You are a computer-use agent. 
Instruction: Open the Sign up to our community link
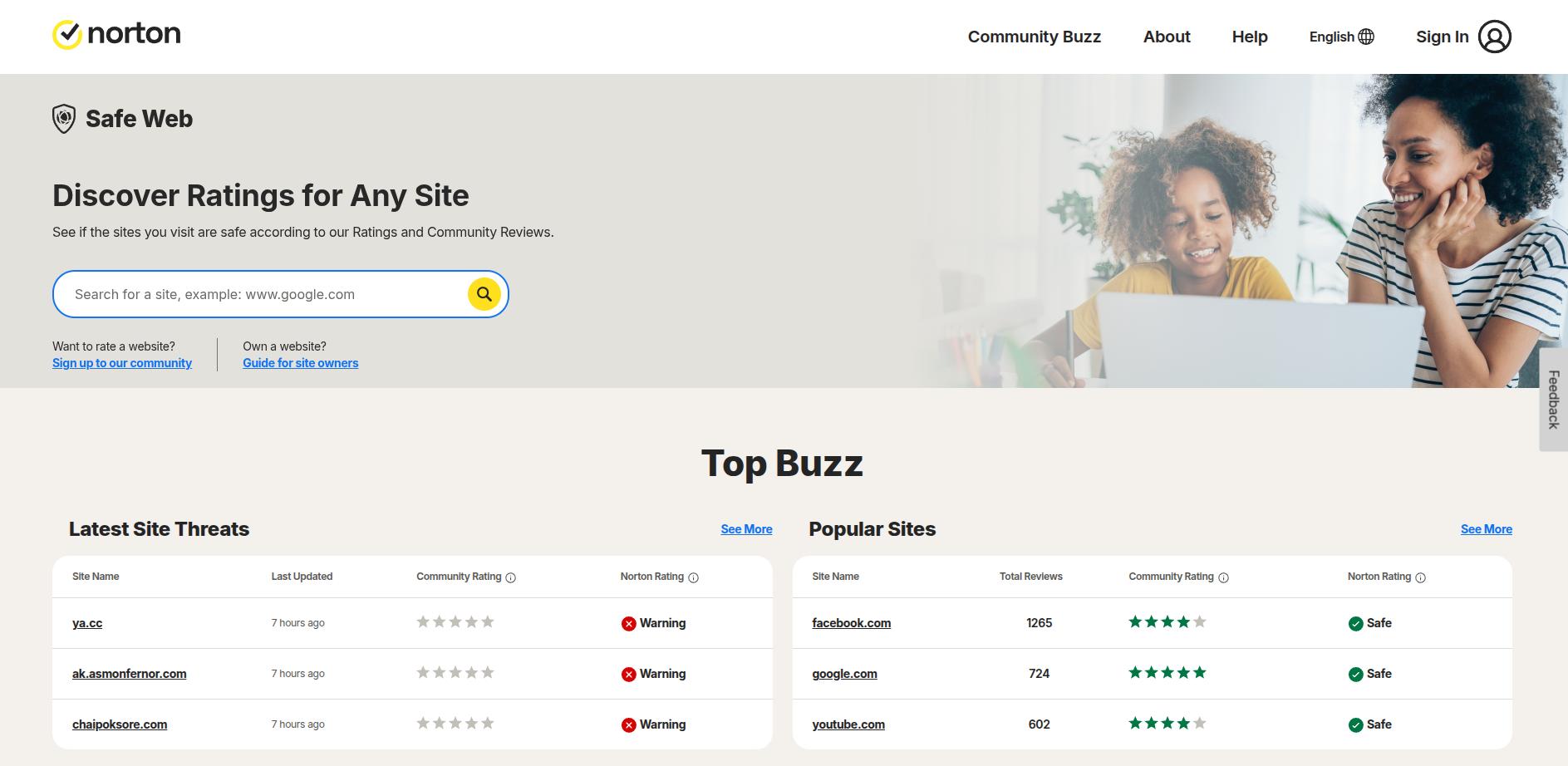121,363
